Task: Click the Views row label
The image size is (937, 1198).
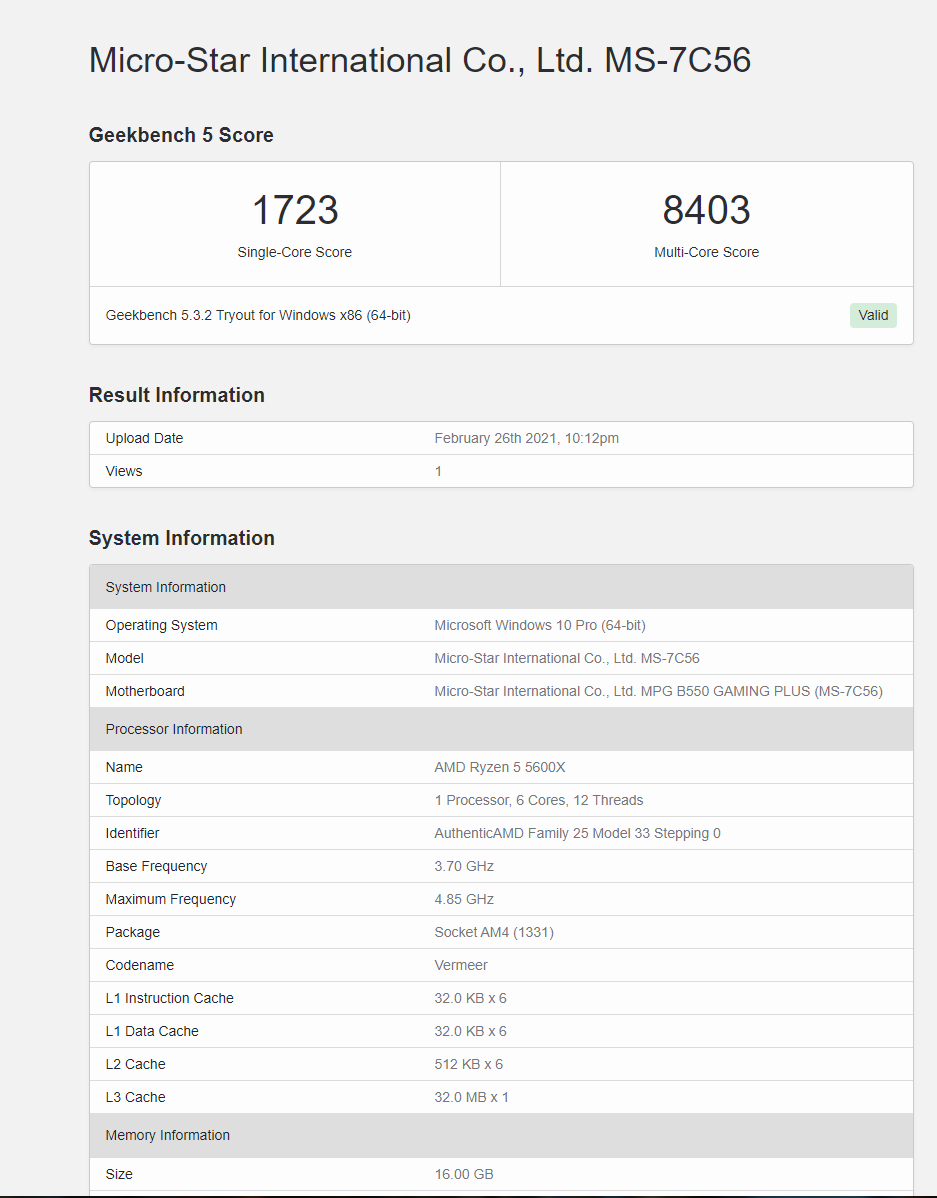Action: tap(124, 471)
